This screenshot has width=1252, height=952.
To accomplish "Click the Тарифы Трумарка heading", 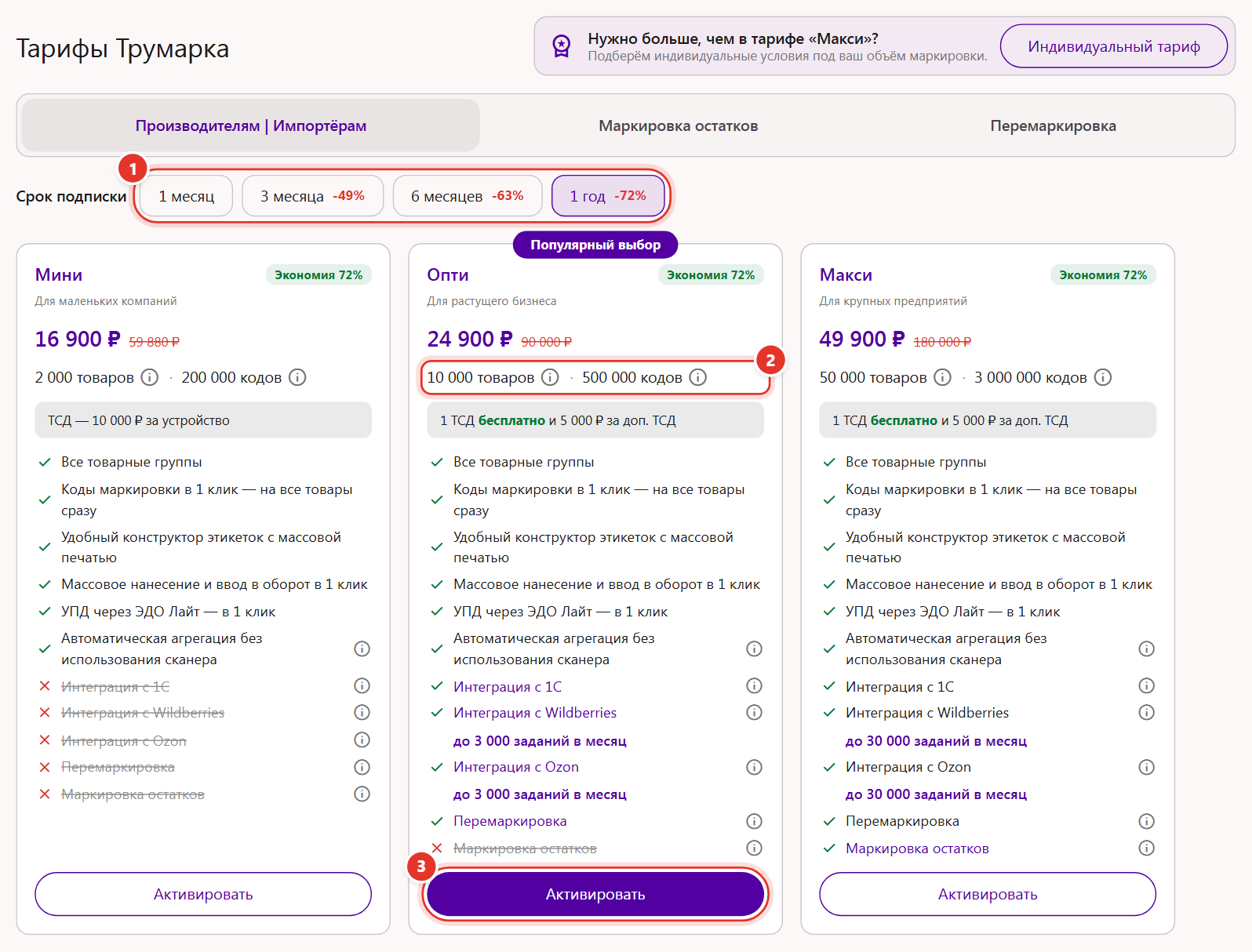I will 123,49.
